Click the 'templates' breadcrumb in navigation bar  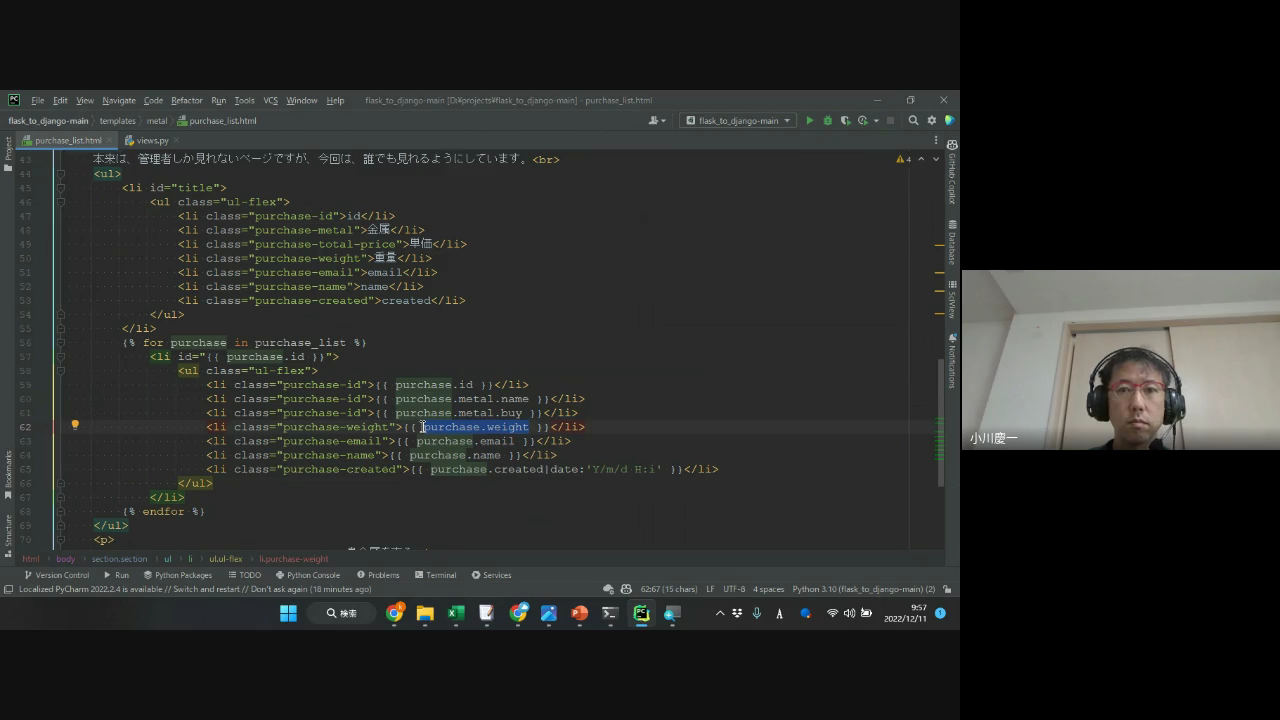[x=117, y=121]
